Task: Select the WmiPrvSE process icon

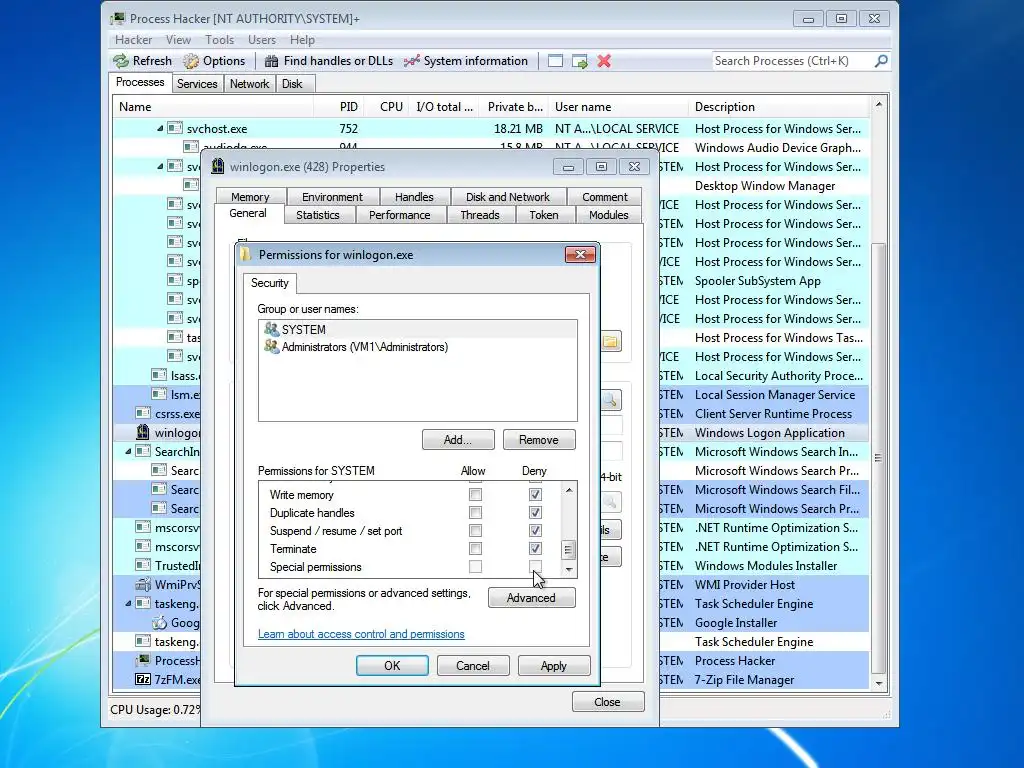Action: pos(142,584)
